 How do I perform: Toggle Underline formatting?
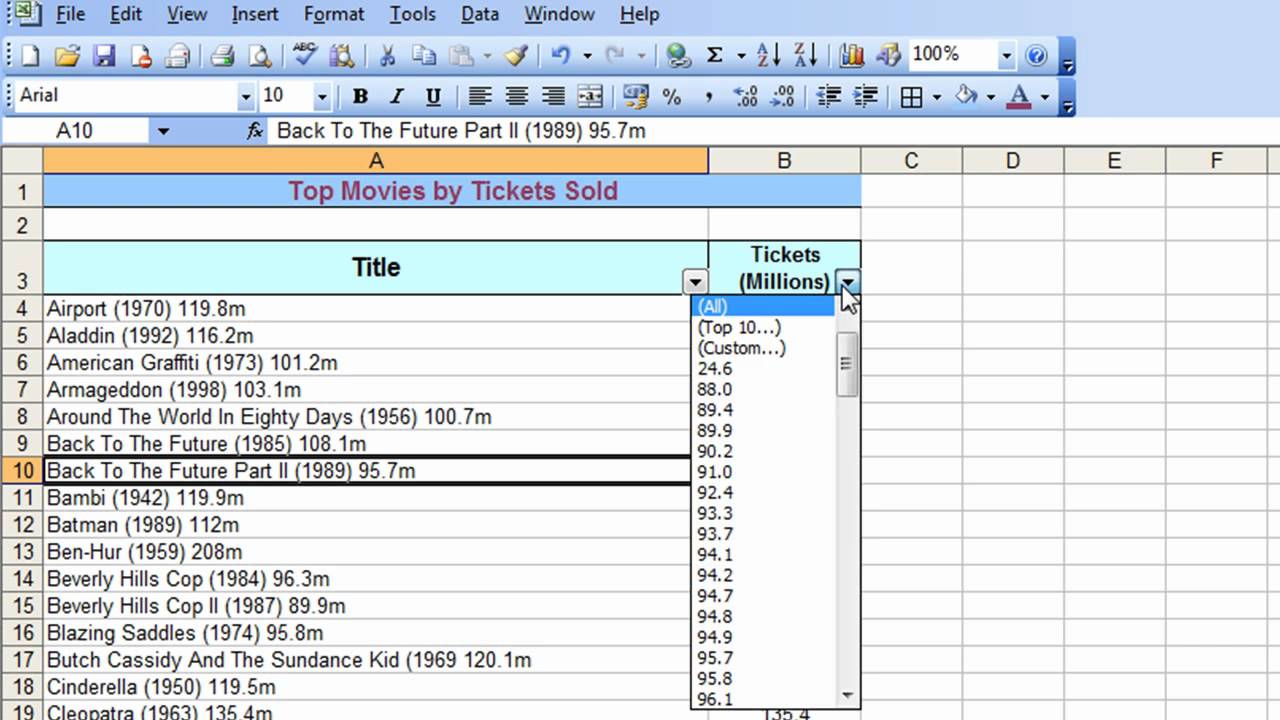click(433, 97)
